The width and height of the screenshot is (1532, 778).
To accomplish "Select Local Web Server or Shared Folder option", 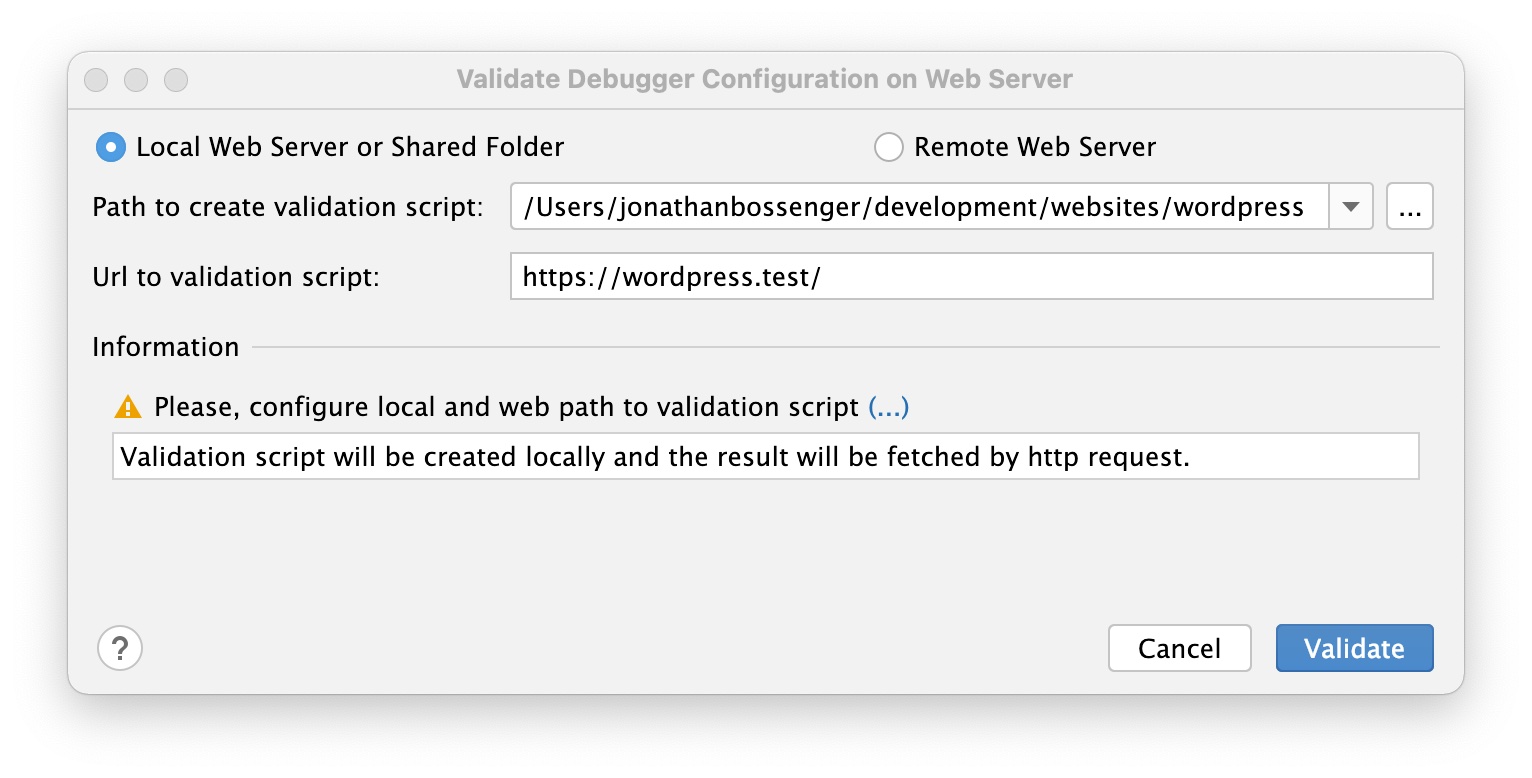I will click(110, 148).
